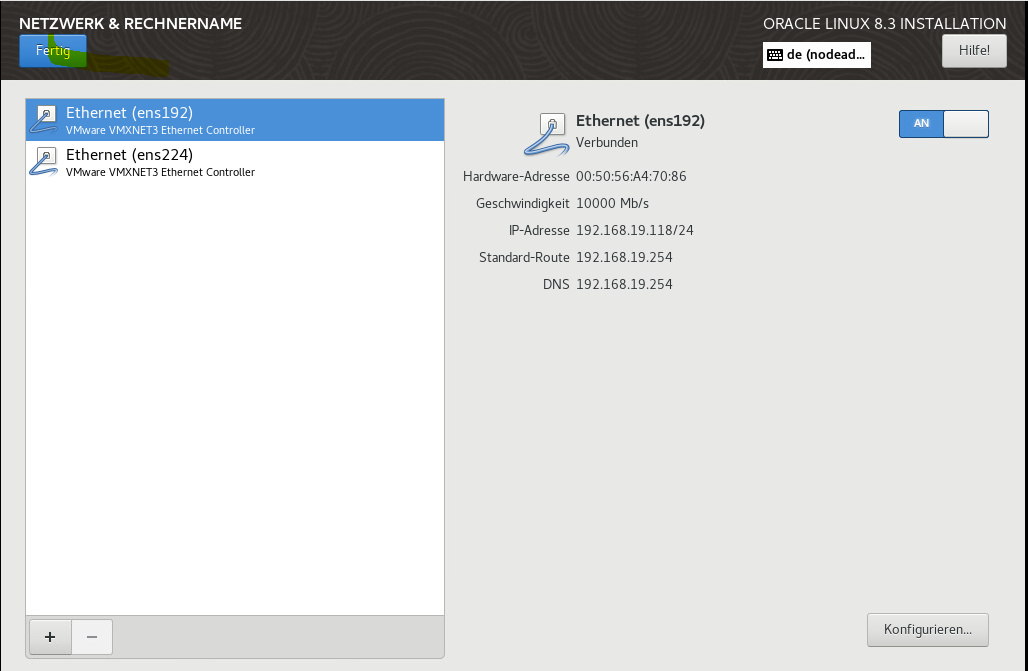Screen dimensions: 1028x671
Task: Open the de keyboard layout selector
Action: 816,55
